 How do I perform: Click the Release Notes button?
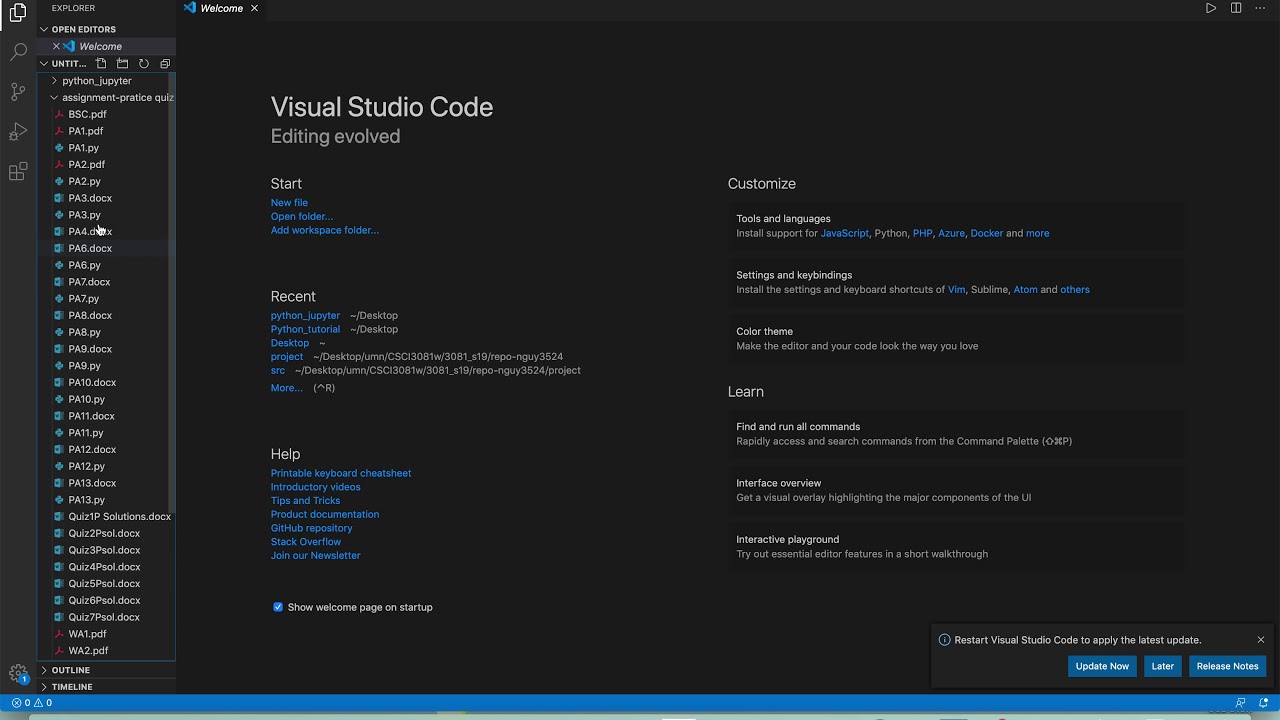(1228, 666)
